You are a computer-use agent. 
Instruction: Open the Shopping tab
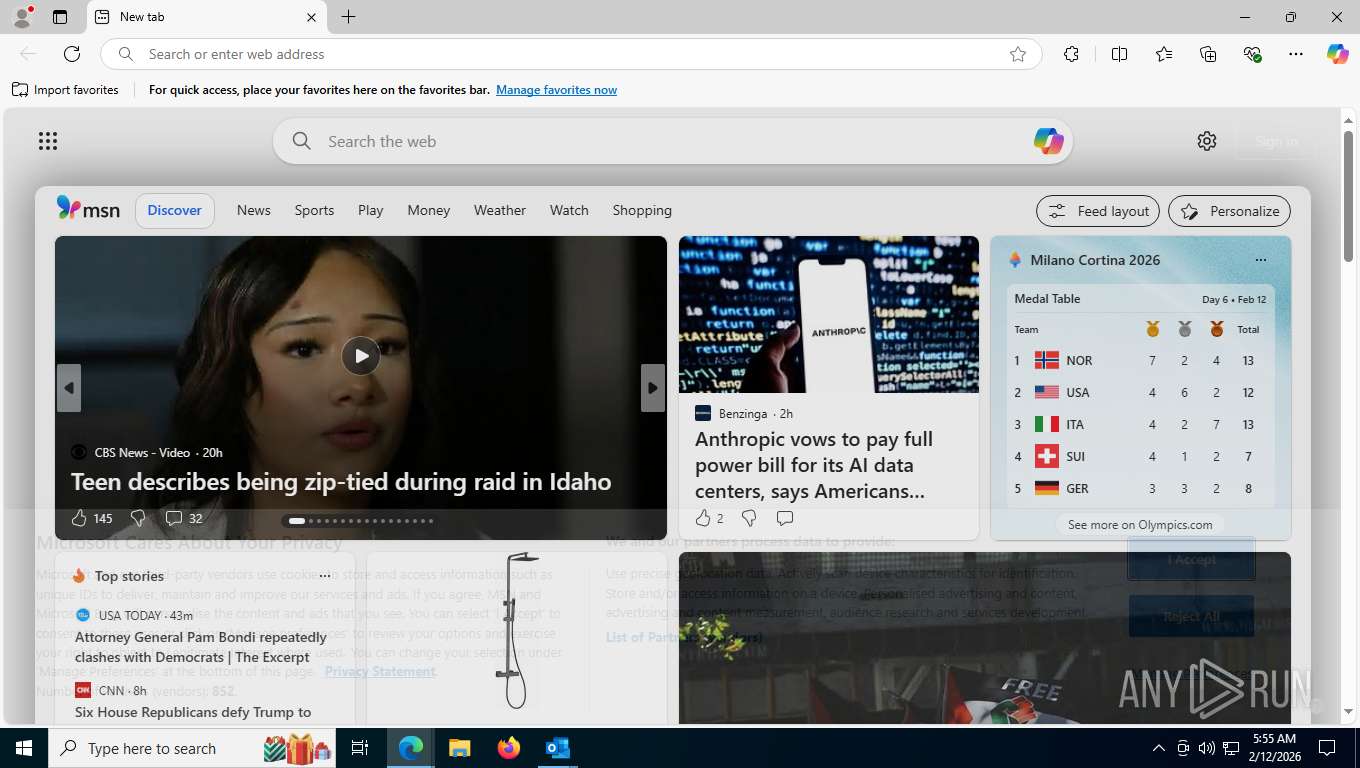tap(642, 210)
